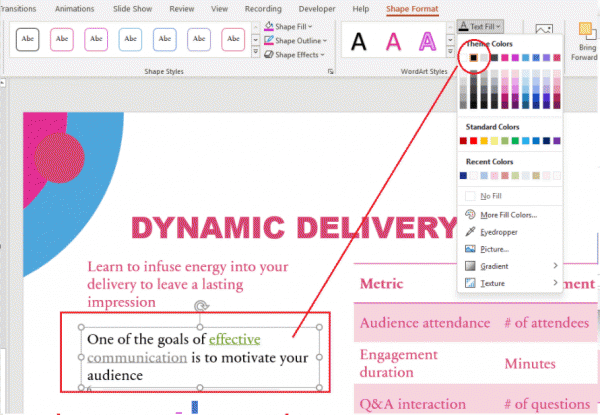Select the No Fill option
This screenshot has width=600, height=415.
pos(491,196)
